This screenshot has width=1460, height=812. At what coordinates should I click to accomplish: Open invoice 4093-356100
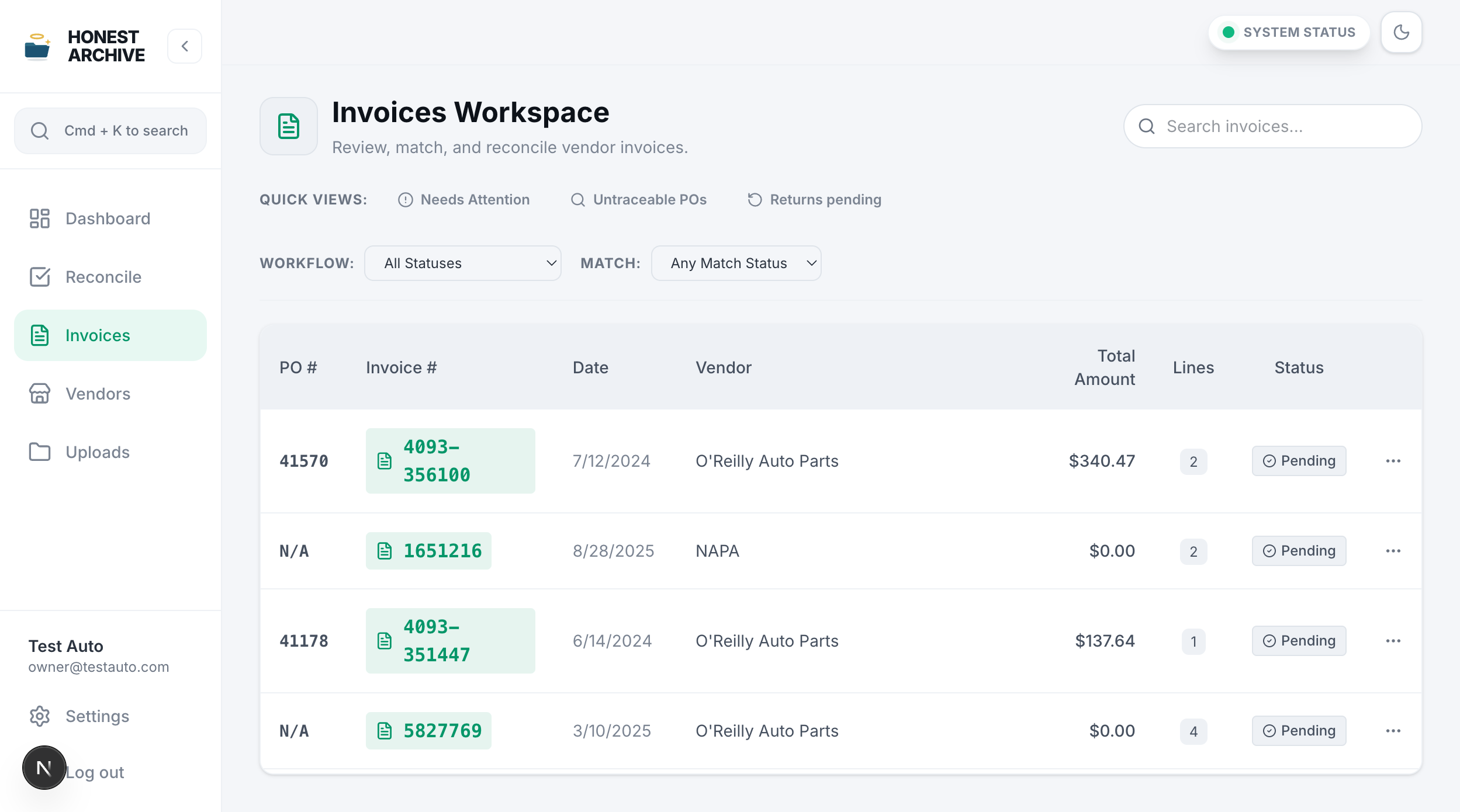[451, 461]
